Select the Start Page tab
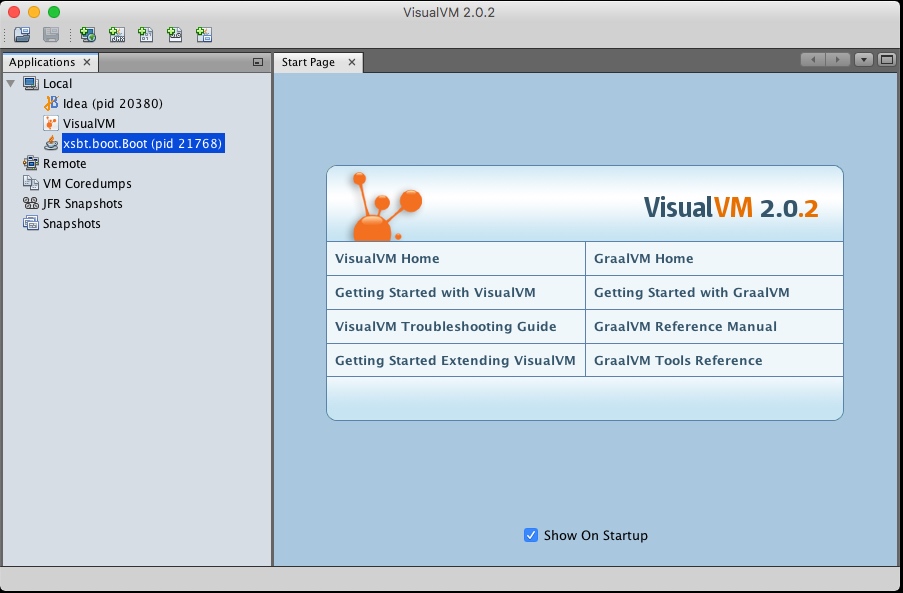903x593 pixels. coord(308,62)
